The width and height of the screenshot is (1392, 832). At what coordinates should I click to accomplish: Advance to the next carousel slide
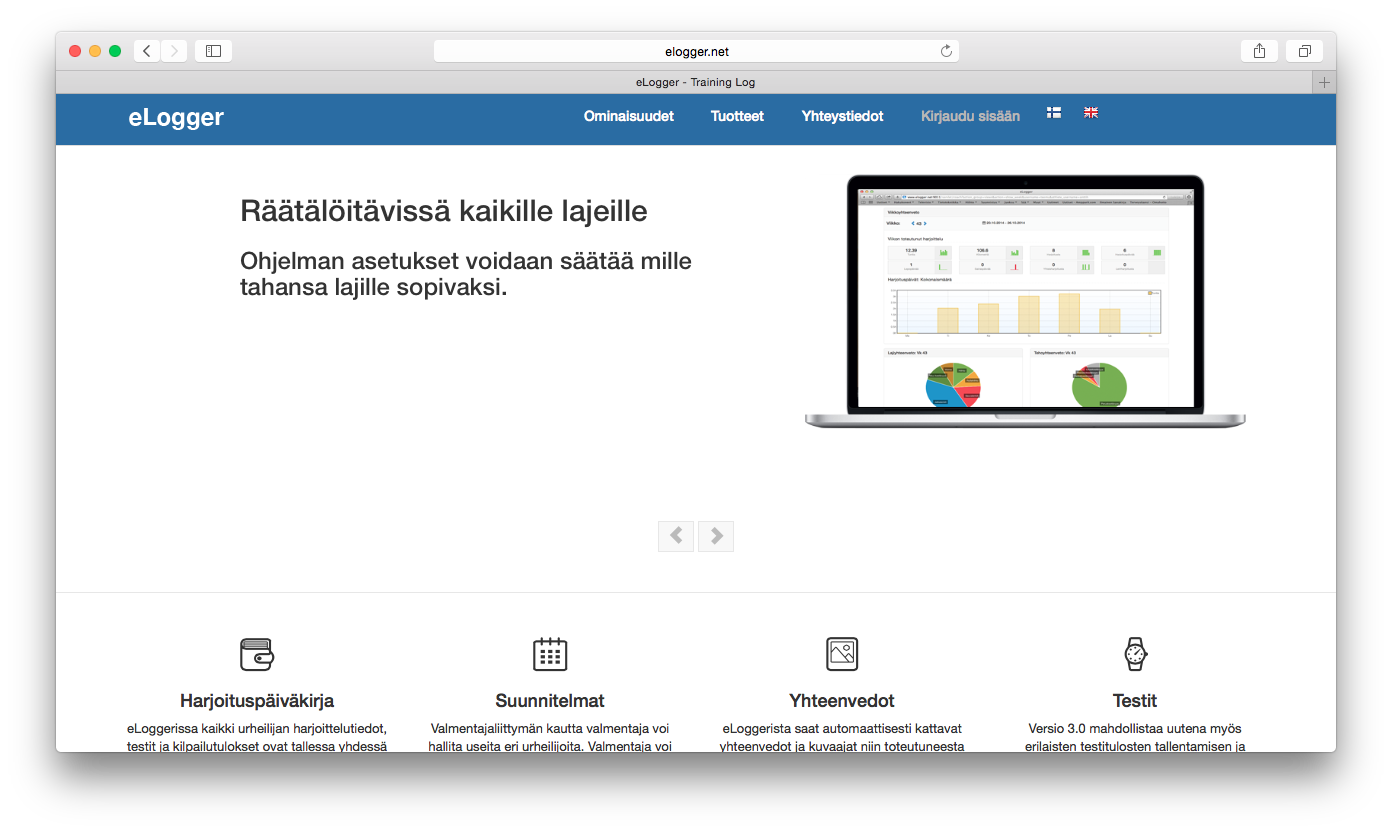pos(716,536)
